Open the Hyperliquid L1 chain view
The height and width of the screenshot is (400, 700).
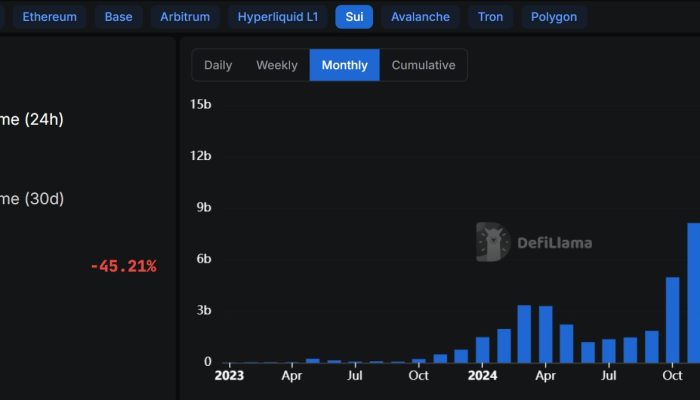click(277, 17)
